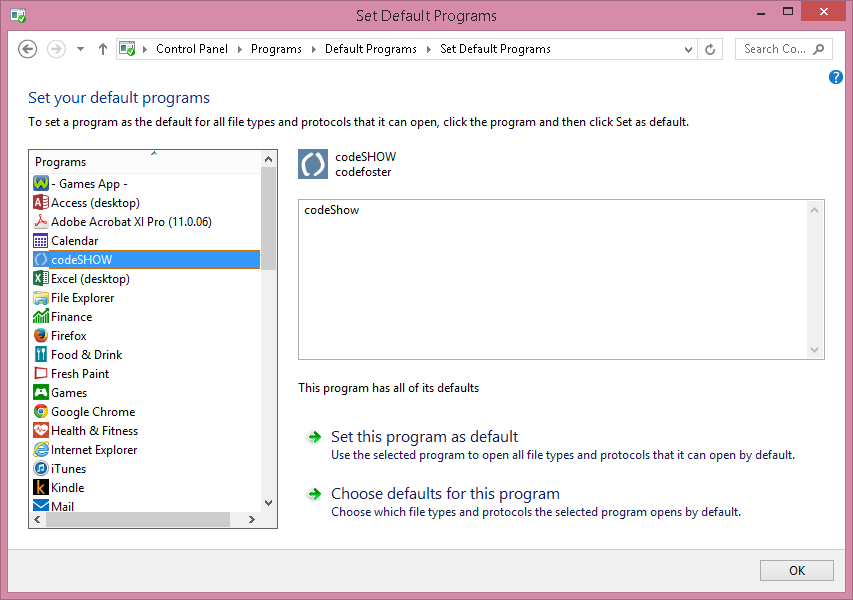Click the codeSHOW icon in the list
The width and height of the screenshot is (853, 600).
pos(41,259)
